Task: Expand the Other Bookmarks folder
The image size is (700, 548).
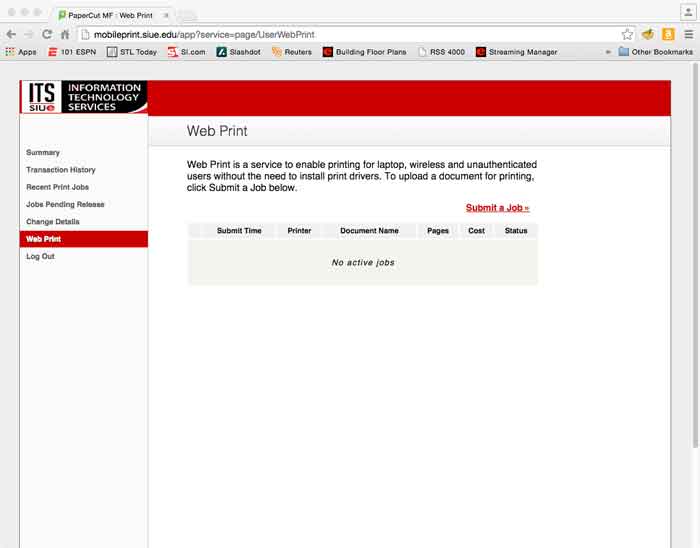Action: pos(654,52)
